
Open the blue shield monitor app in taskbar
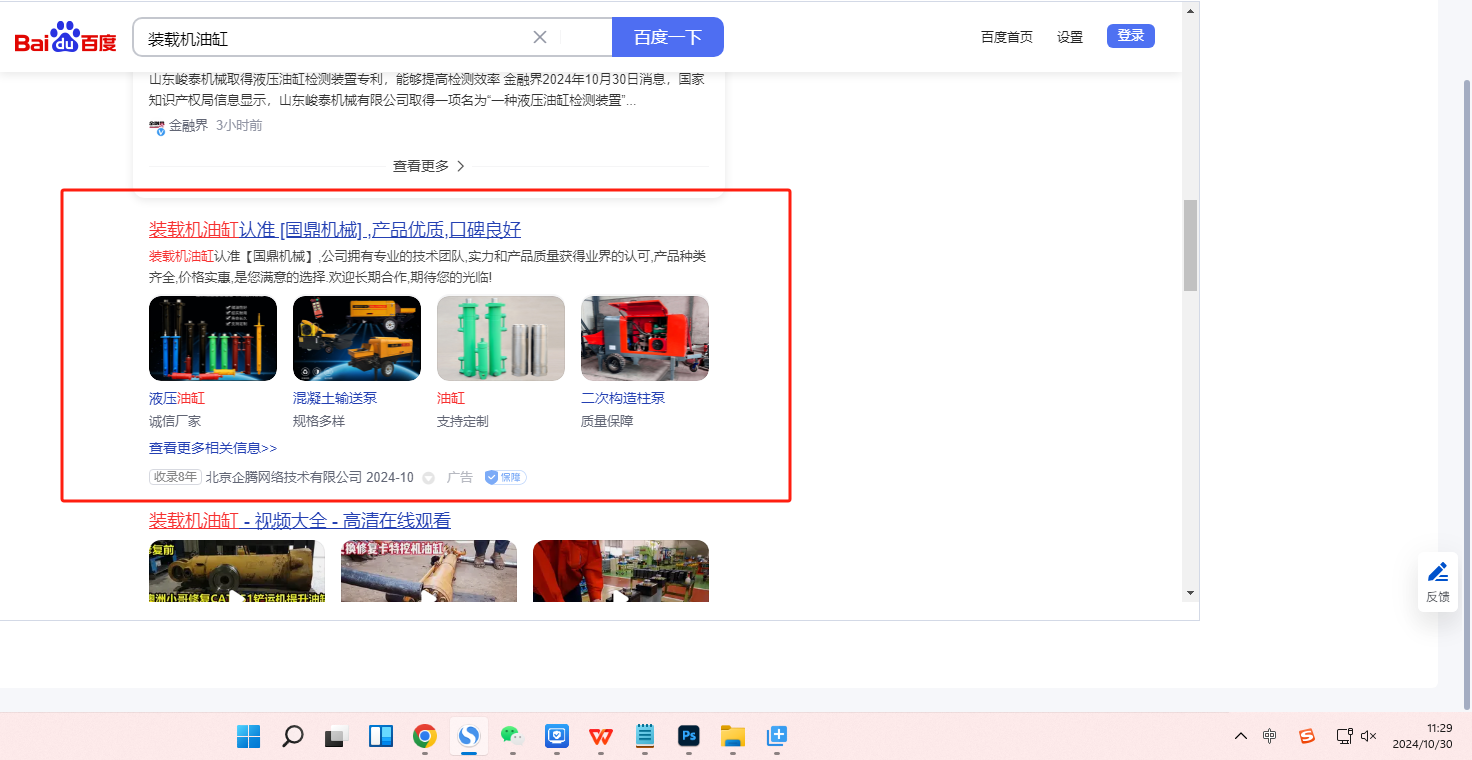tap(557, 737)
